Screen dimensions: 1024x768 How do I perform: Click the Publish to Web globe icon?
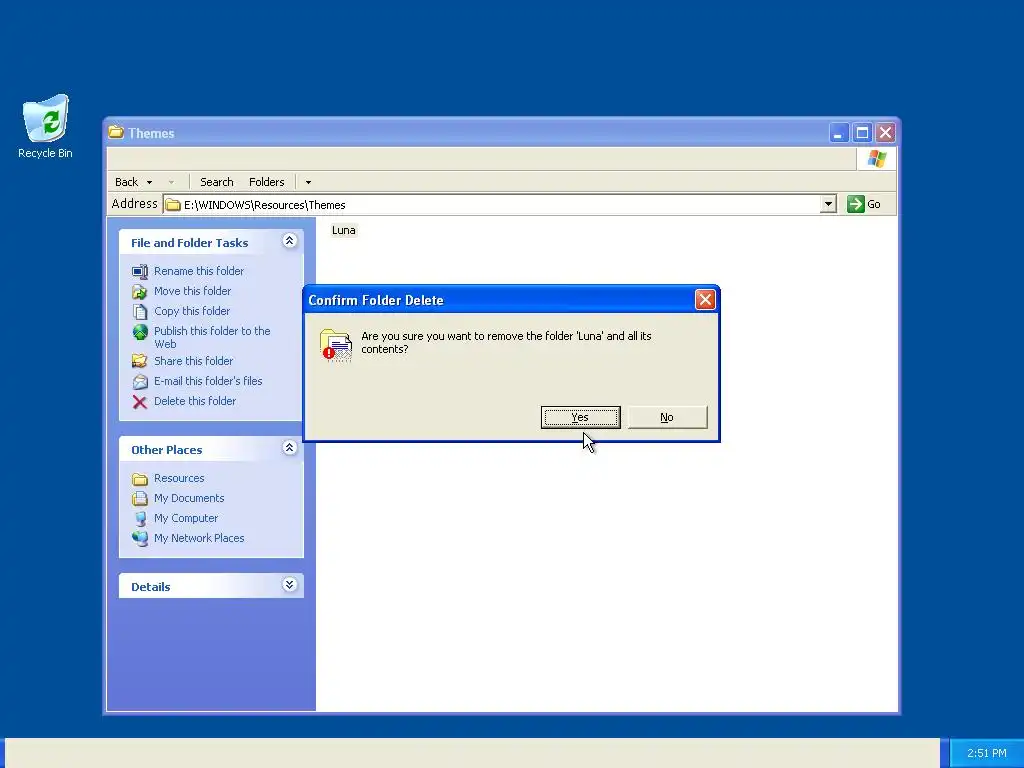(140, 332)
